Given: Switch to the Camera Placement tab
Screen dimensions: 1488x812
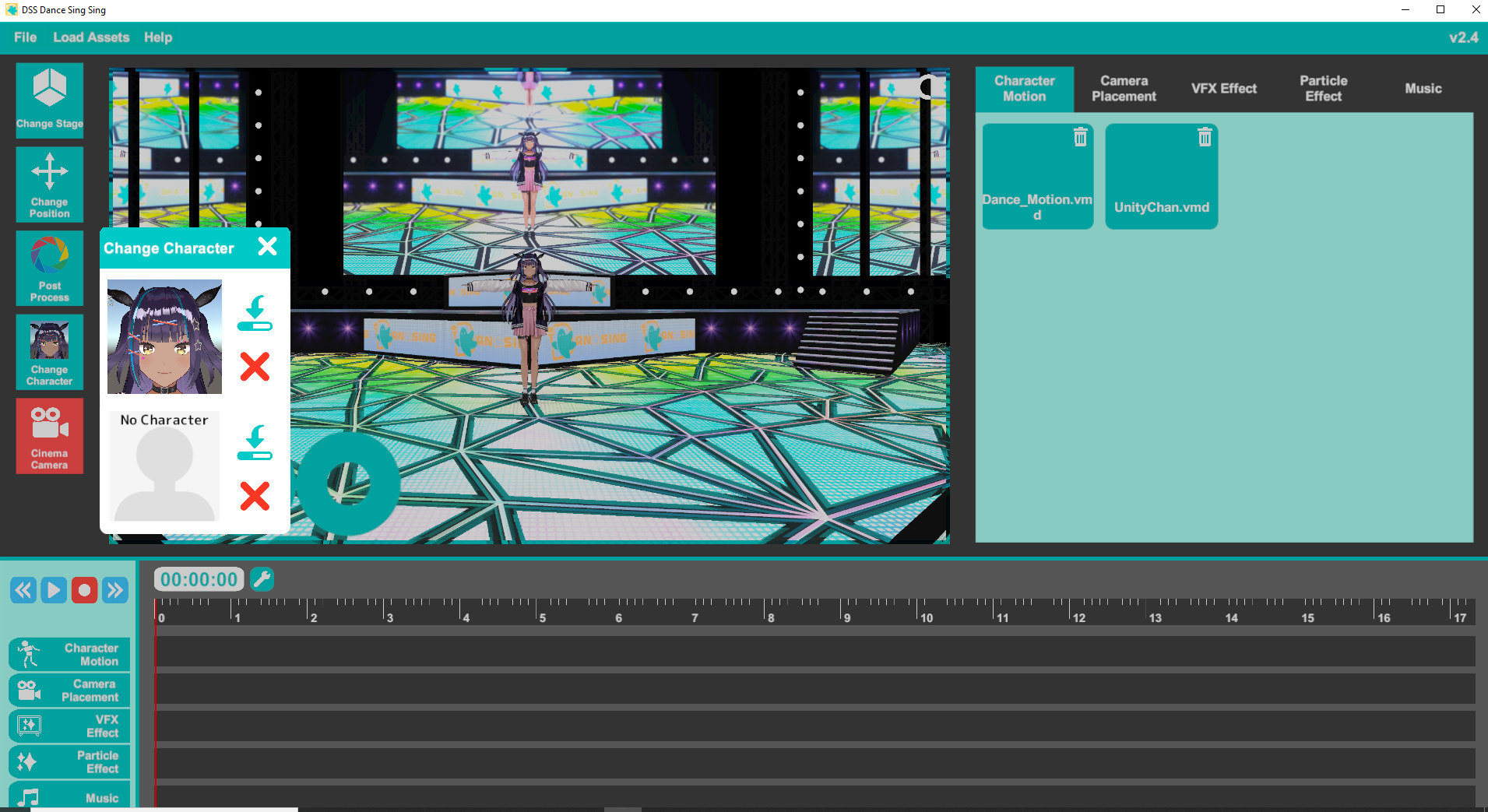Looking at the screenshot, I should [1124, 88].
